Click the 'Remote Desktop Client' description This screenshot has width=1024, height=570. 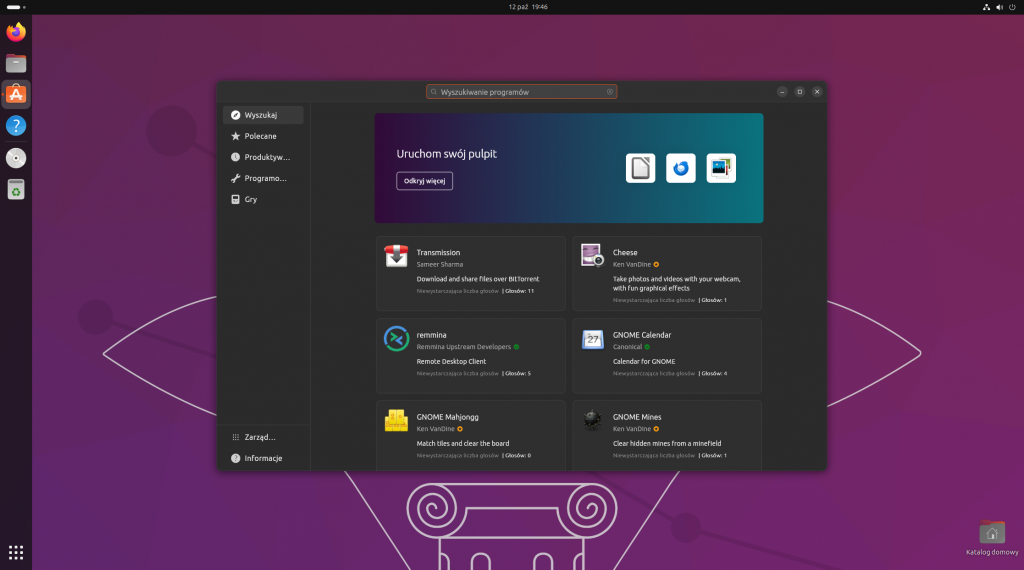tap(451, 362)
